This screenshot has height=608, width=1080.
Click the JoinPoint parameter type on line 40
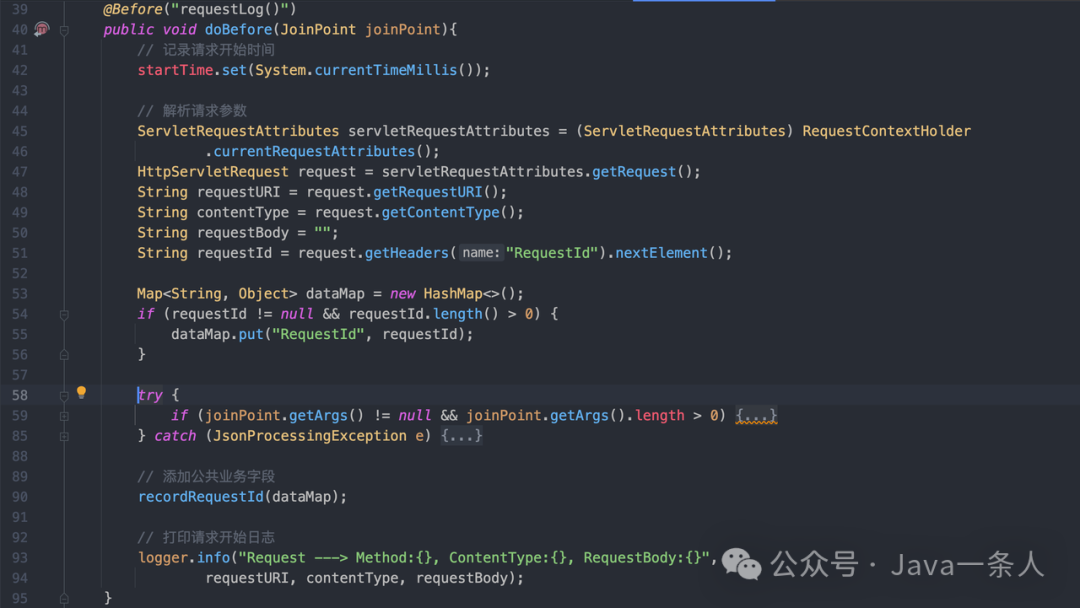click(x=318, y=30)
